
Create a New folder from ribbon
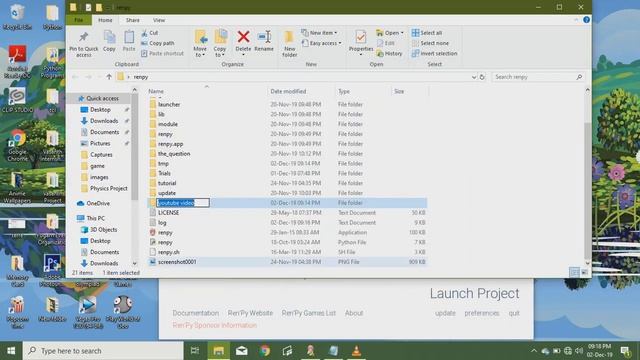289,44
